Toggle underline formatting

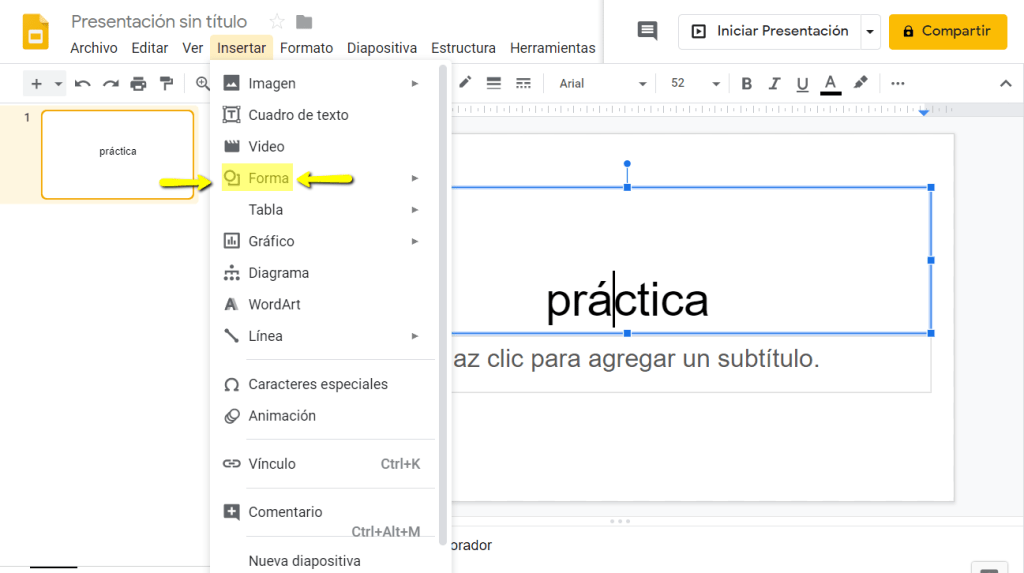pos(801,83)
